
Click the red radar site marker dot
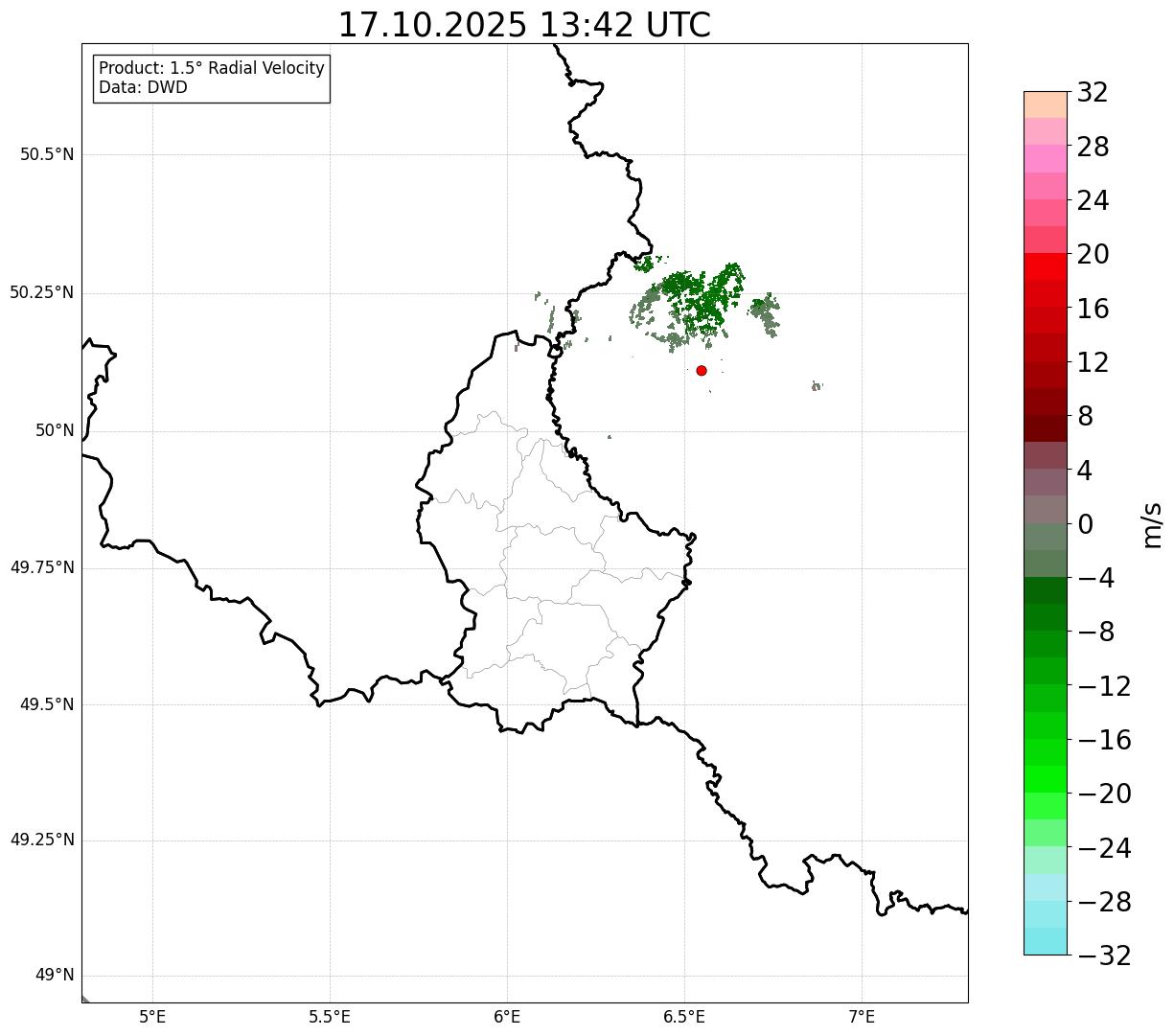point(702,370)
